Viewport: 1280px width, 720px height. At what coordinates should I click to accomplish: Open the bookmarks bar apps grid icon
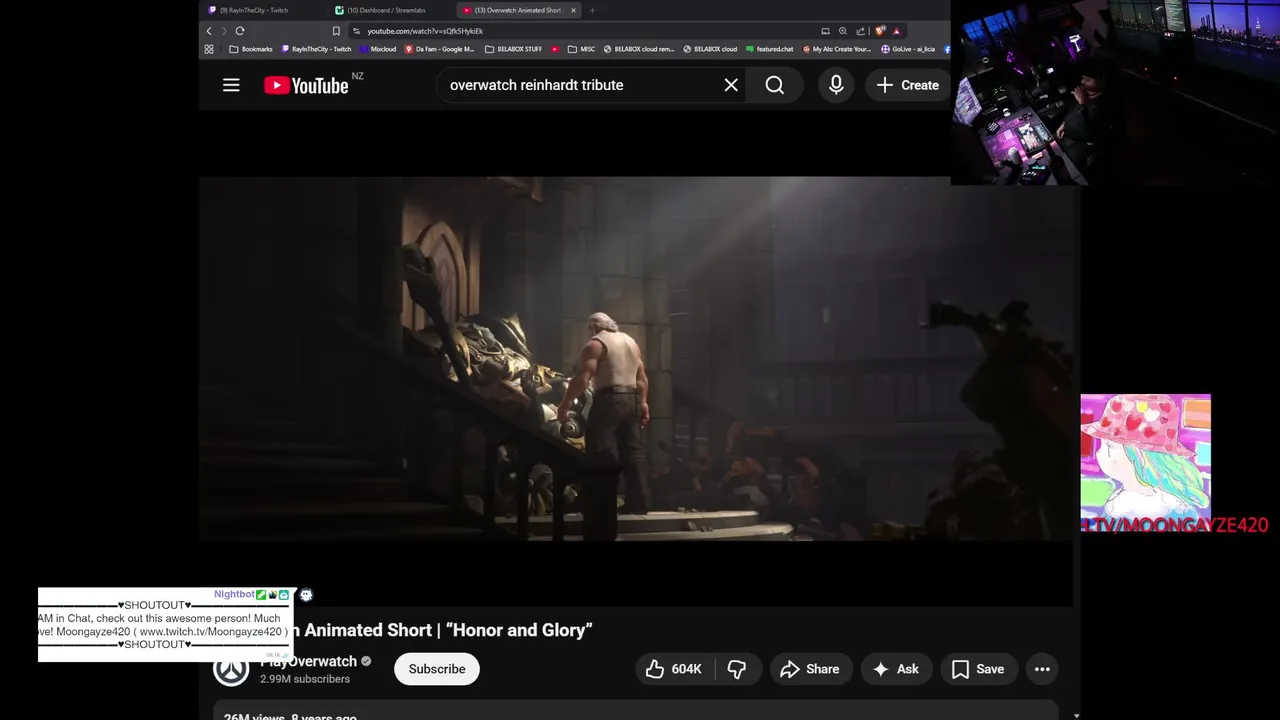click(209, 49)
